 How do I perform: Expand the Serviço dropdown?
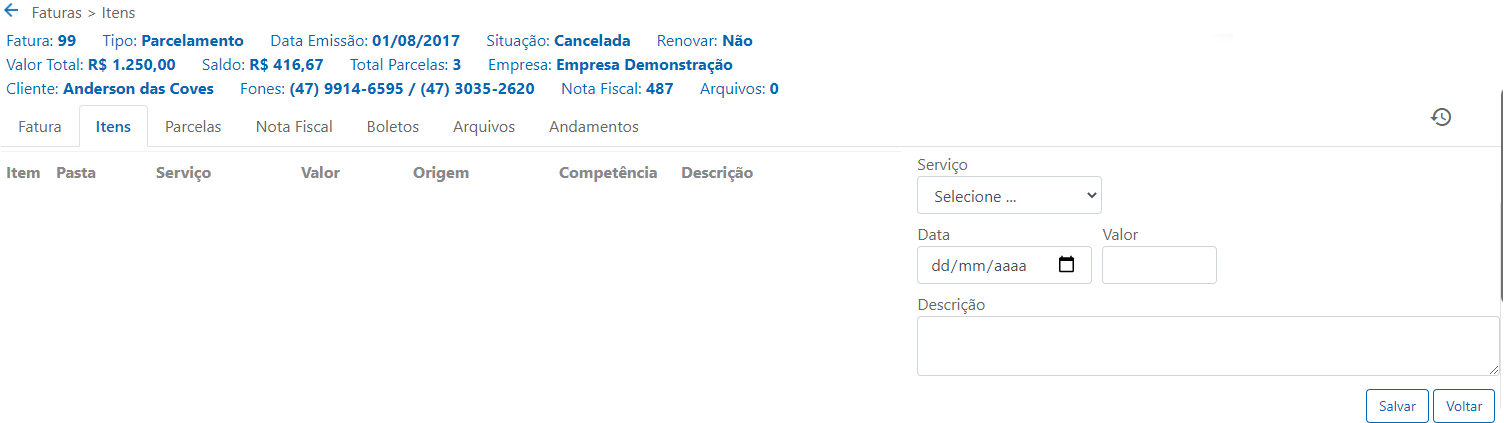tap(1009, 195)
